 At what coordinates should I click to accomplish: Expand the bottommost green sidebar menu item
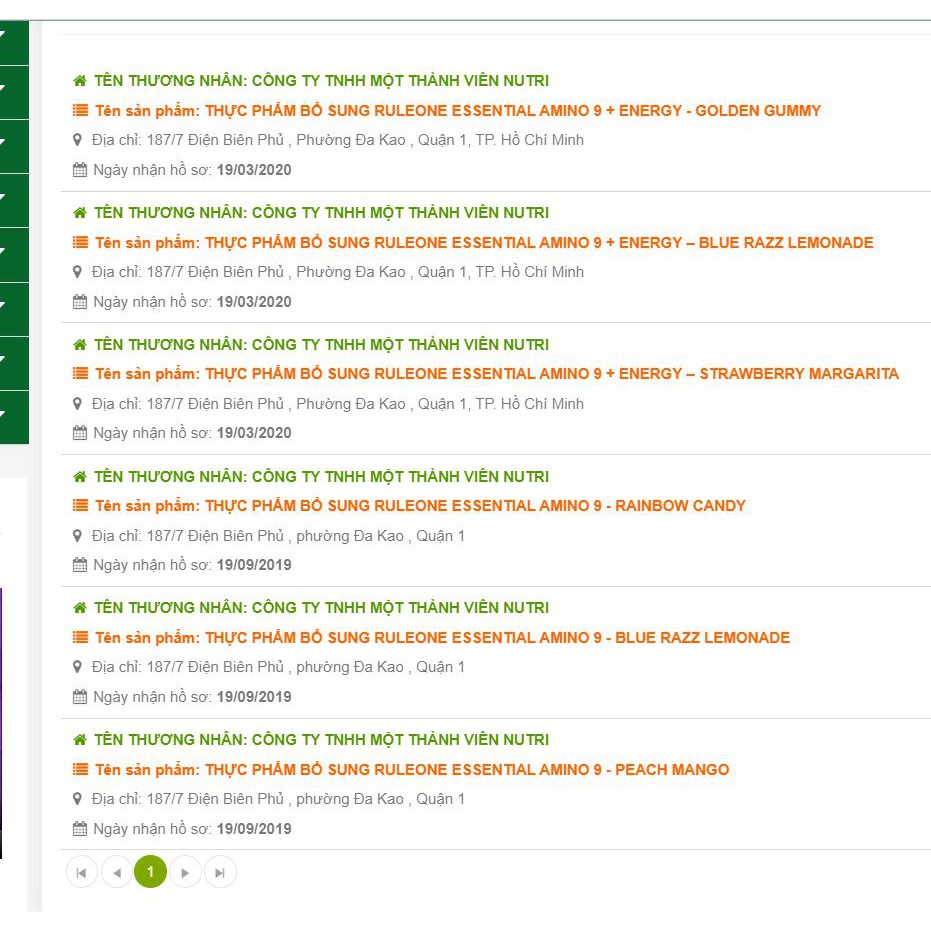(13, 417)
